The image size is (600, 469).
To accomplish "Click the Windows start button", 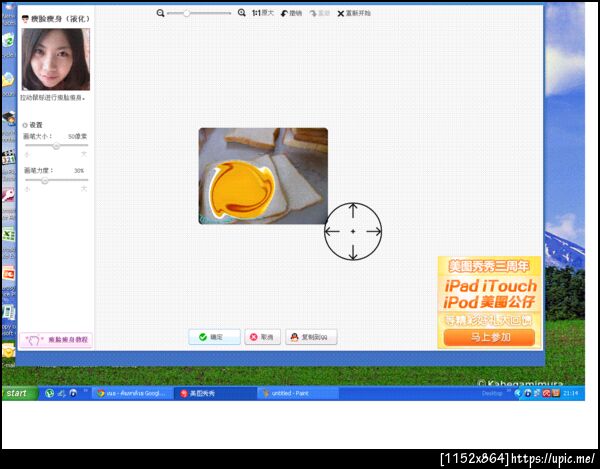I will 20,393.
